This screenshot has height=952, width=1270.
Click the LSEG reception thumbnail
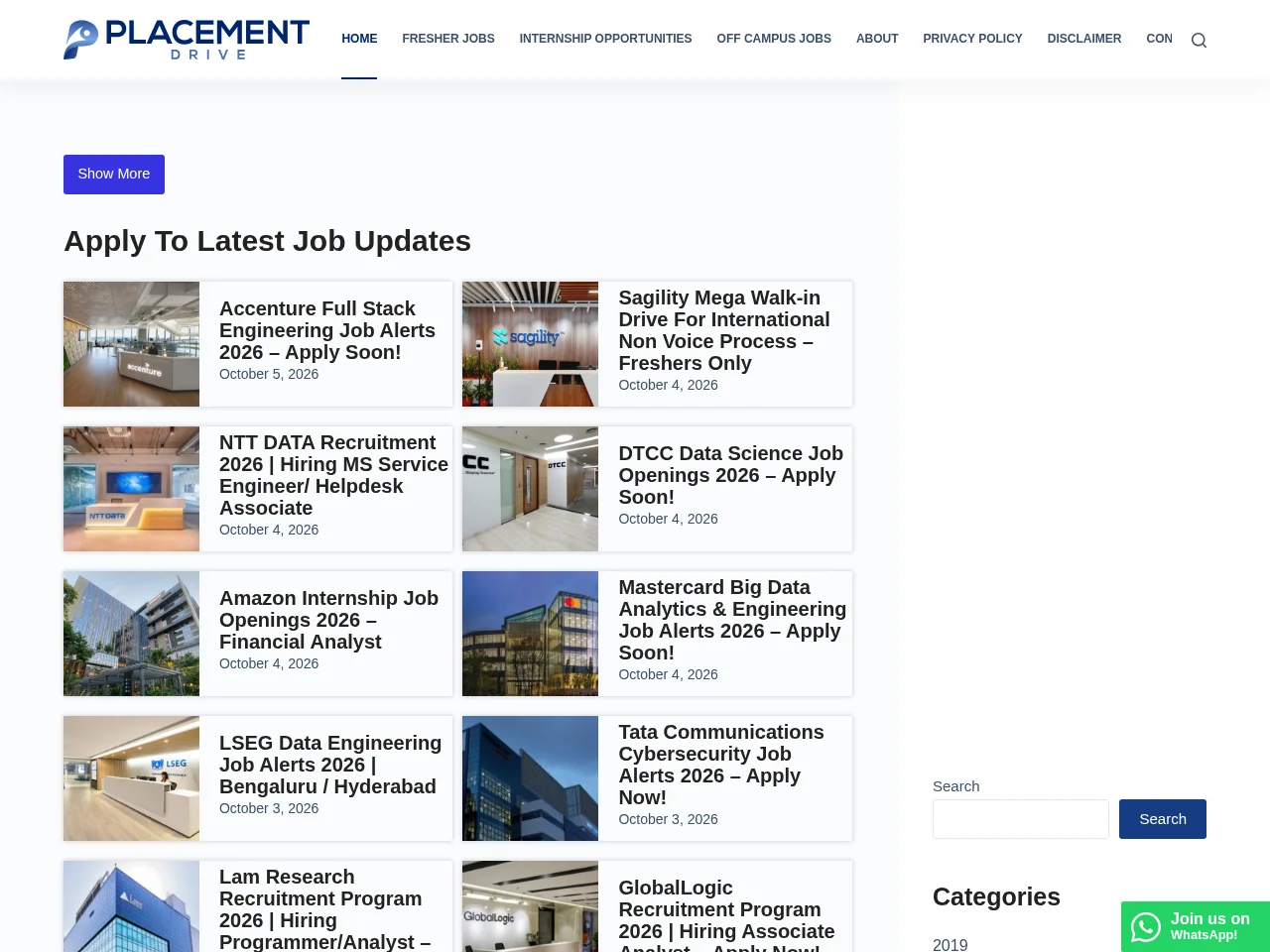coord(131,778)
